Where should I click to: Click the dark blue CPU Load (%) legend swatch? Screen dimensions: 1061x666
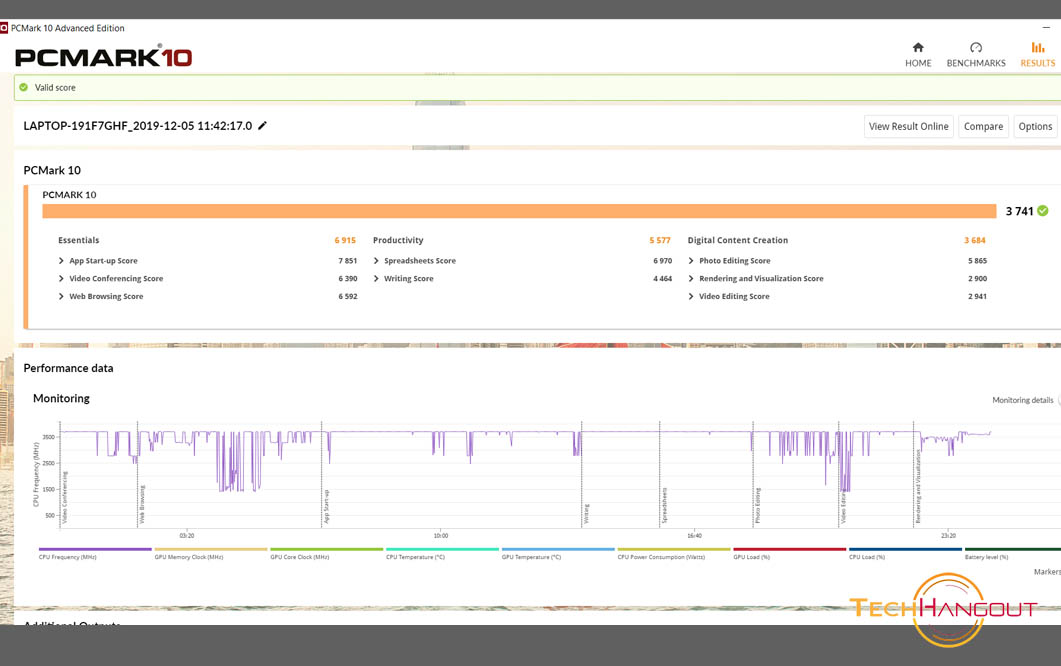tap(905, 550)
